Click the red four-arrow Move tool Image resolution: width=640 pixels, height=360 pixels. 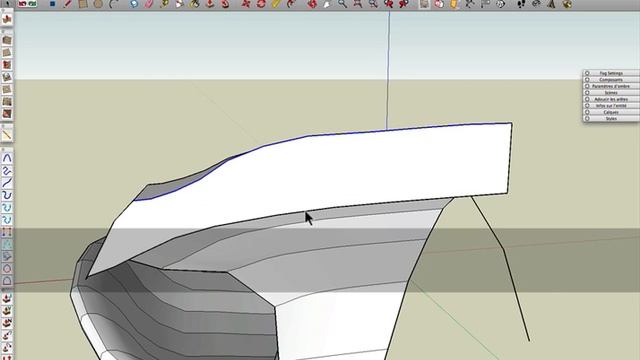[246, 4]
